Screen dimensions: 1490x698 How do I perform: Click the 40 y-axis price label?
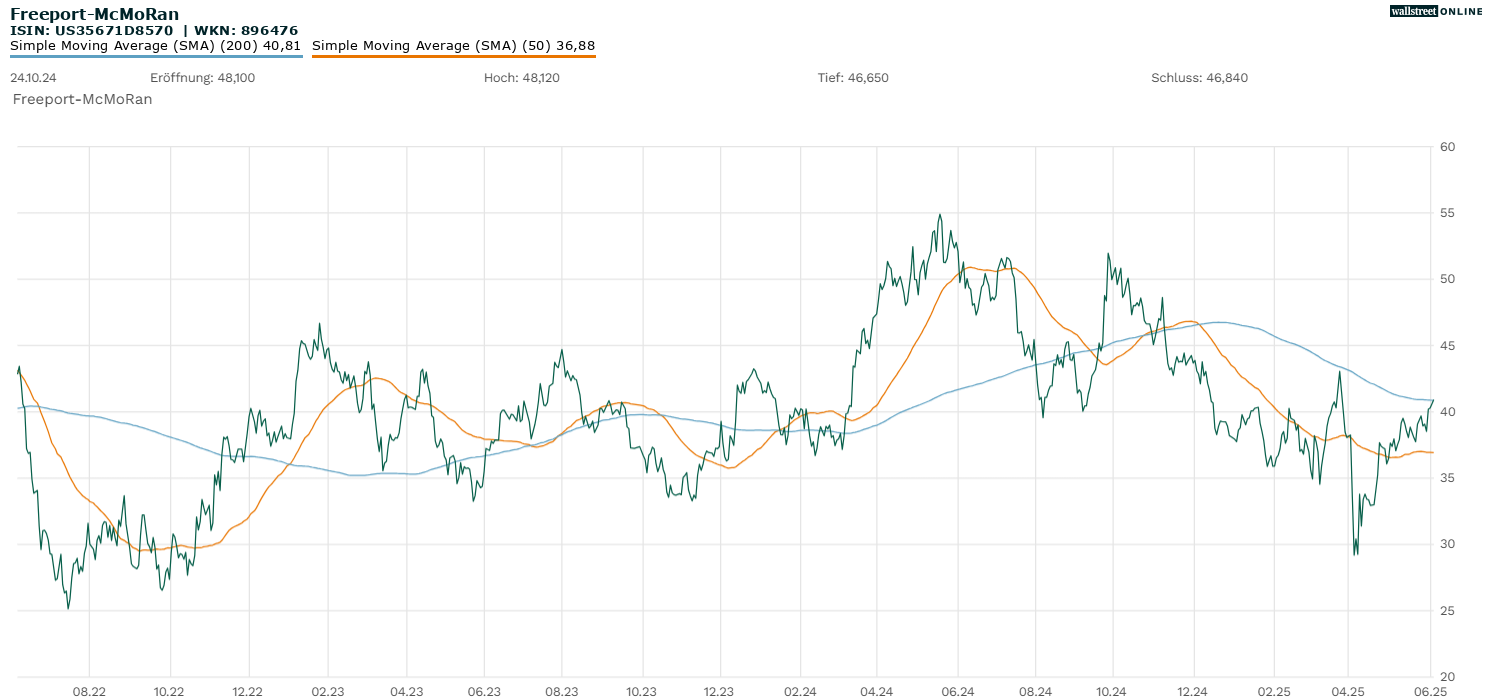(1447, 412)
